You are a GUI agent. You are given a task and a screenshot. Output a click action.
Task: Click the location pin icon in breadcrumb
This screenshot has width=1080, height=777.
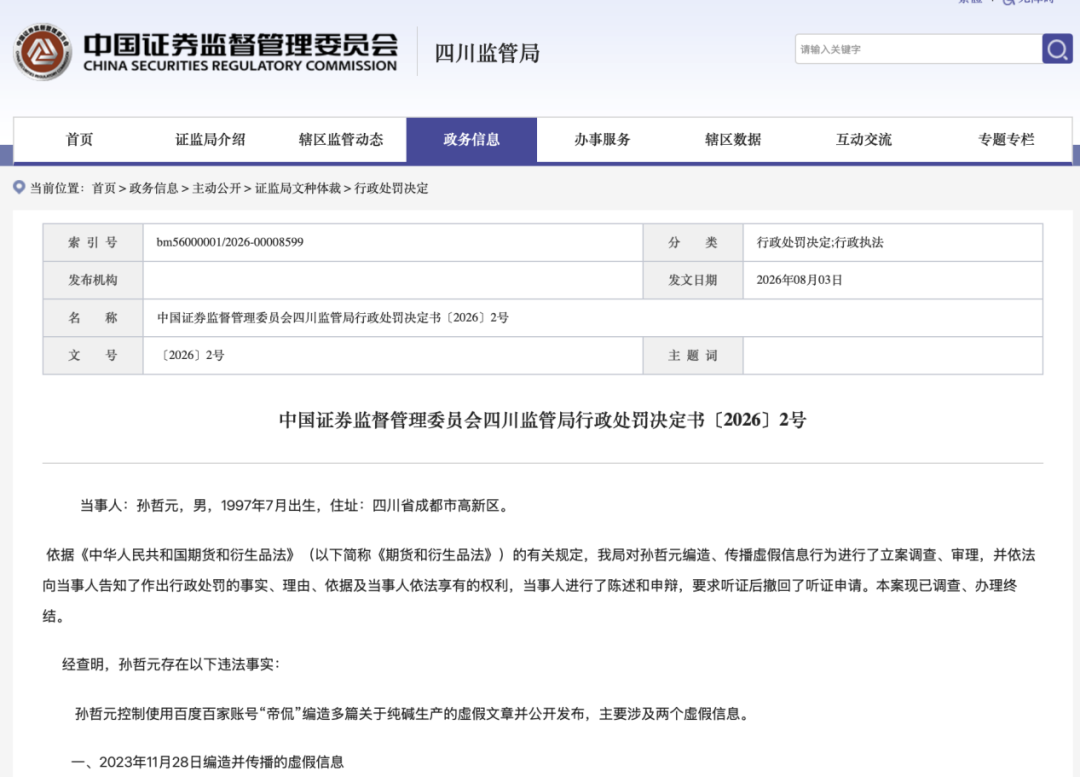click(x=19, y=187)
